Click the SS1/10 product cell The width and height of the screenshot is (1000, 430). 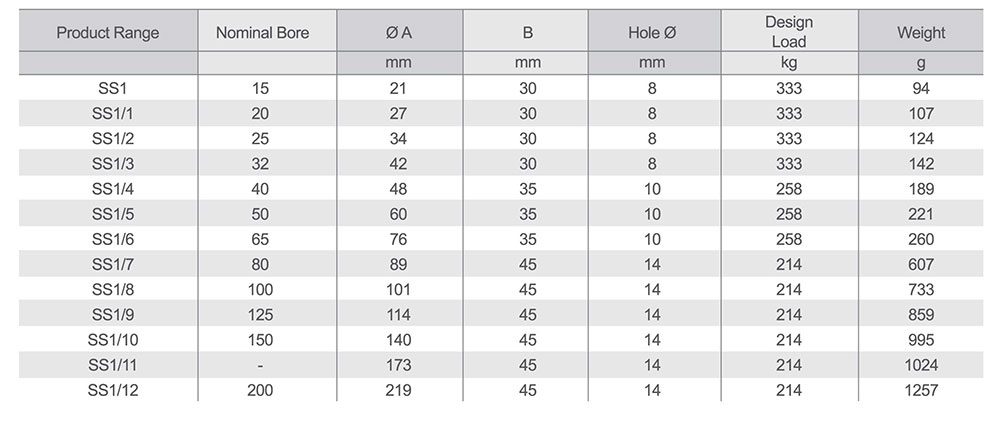pyautogui.click(x=113, y=339)
